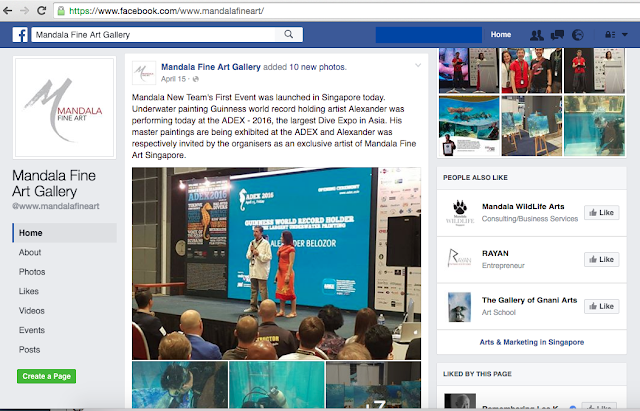Open the Photos section
This screenshot has width=640, height=411.
coord(32,272)
